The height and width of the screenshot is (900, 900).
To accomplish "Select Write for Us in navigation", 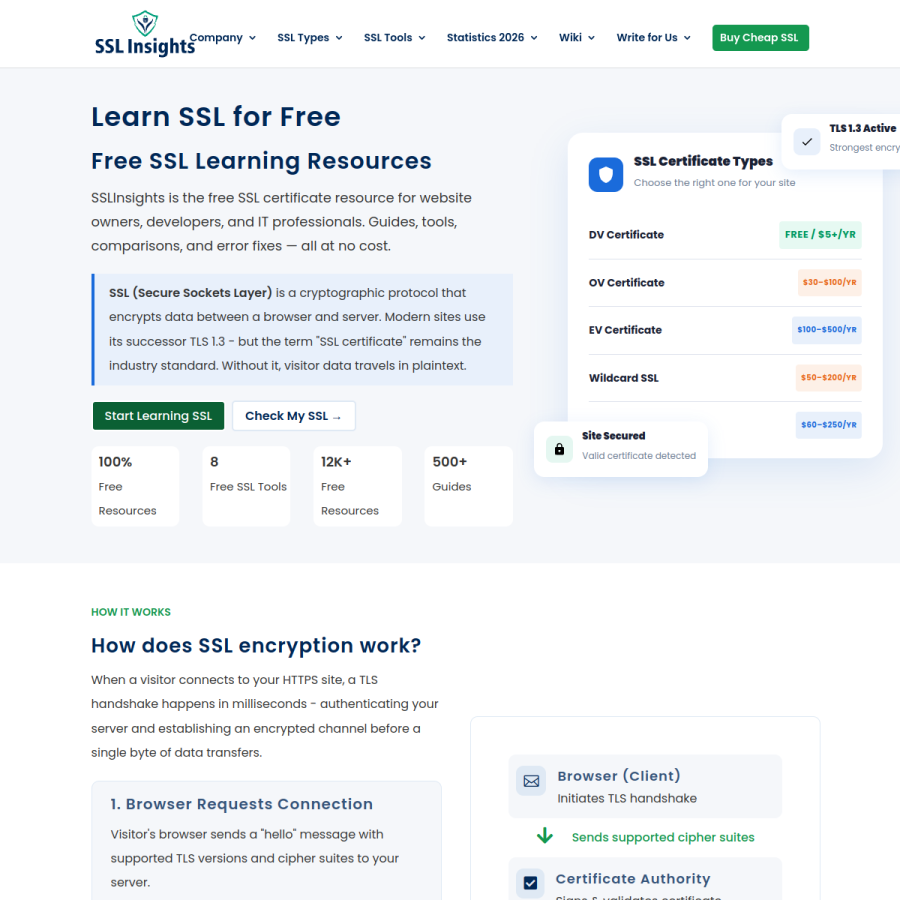I will 653,38.
